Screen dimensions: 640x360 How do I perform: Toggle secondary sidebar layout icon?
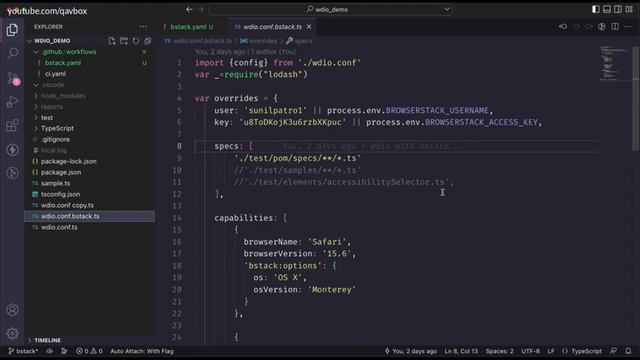coord(618,9)
